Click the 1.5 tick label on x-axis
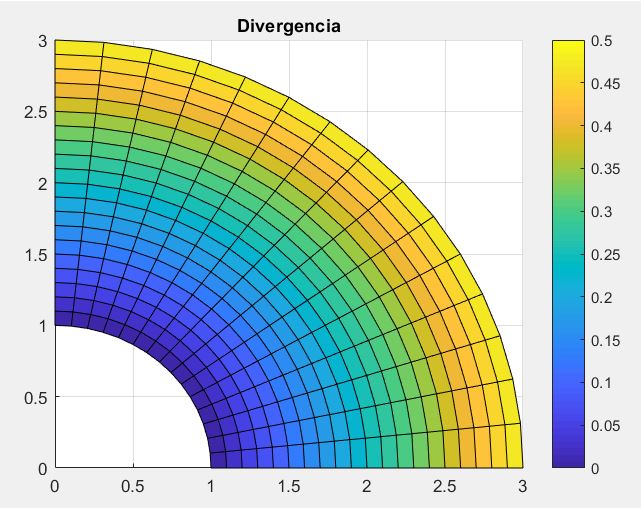 pos(288,485)
